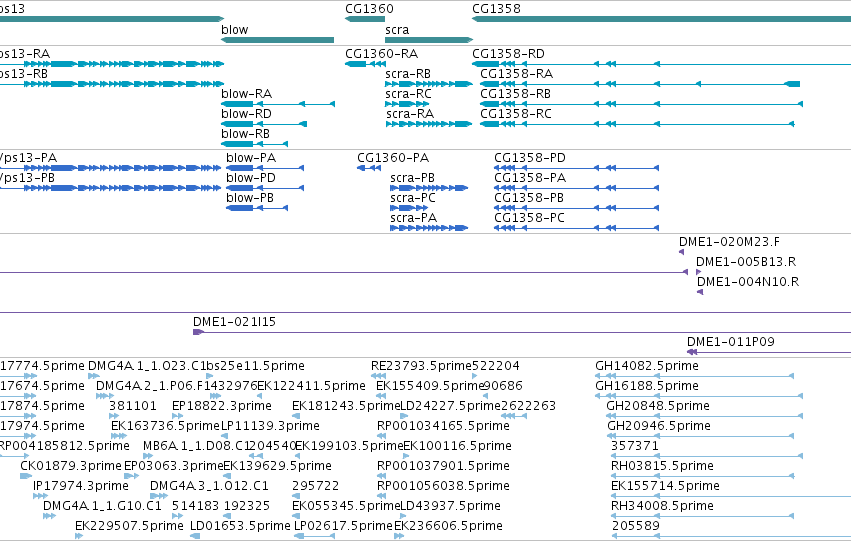Select transcript blow-RD

pos(264,124)
